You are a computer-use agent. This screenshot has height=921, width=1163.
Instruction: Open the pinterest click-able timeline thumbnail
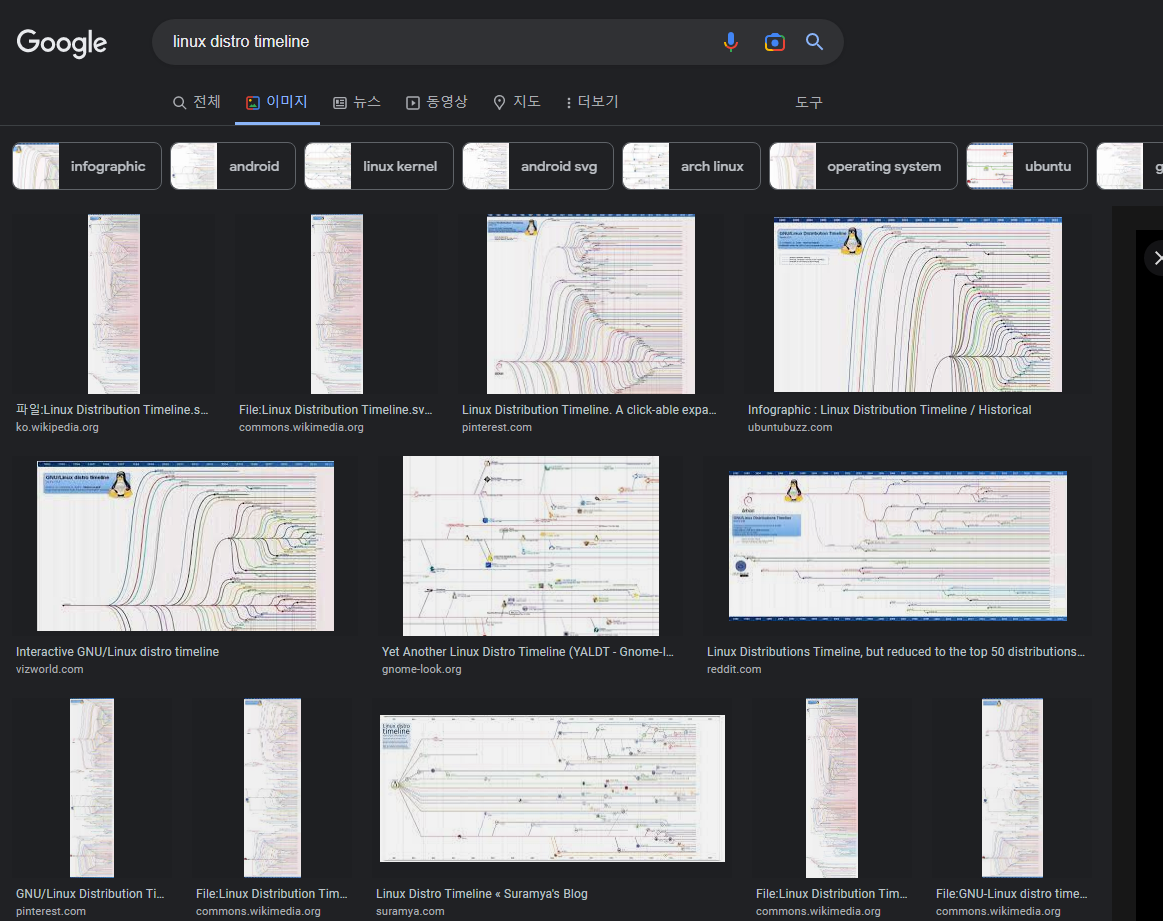(x=590, y=304)
